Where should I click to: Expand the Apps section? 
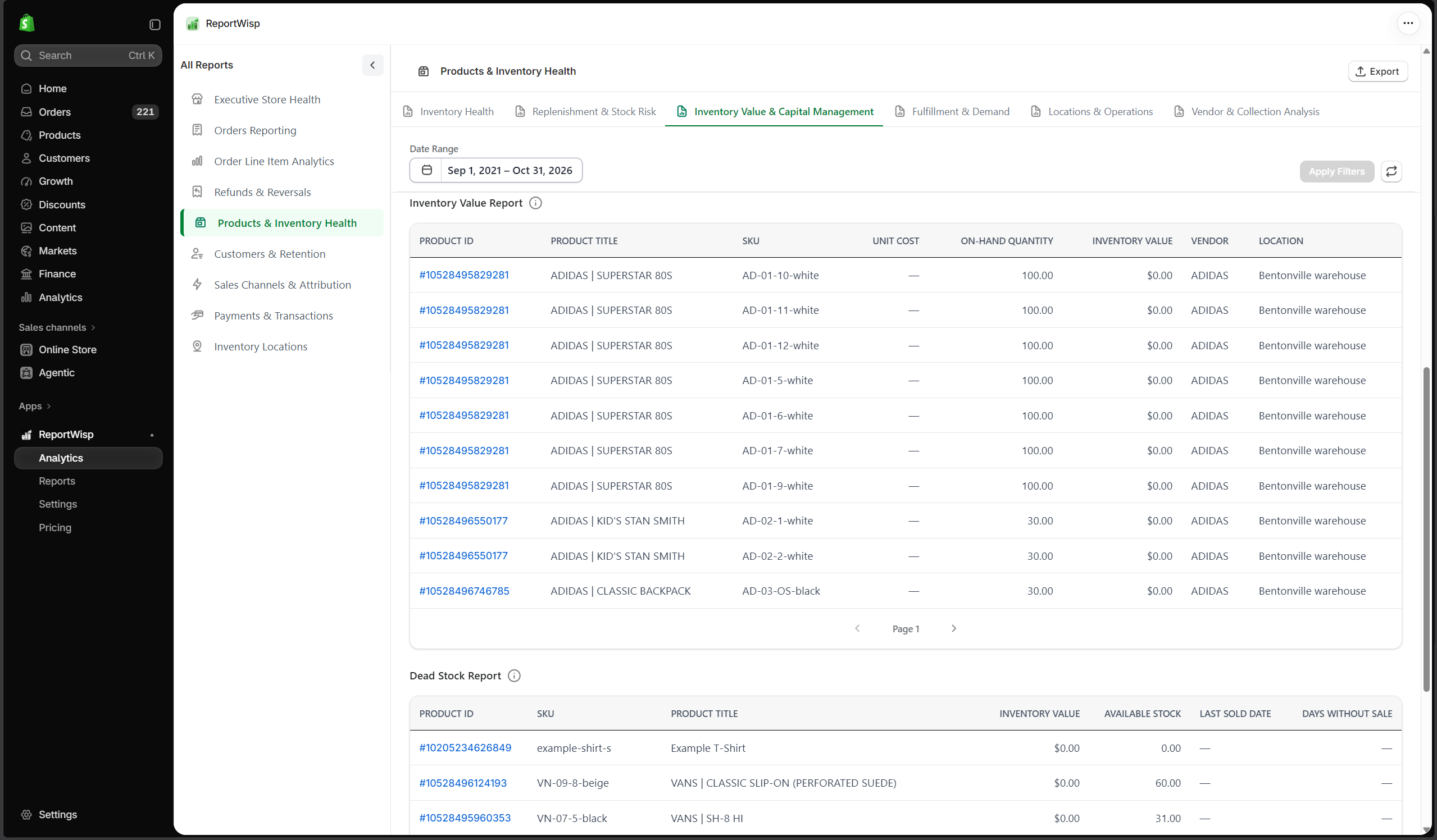coord(35,406)
